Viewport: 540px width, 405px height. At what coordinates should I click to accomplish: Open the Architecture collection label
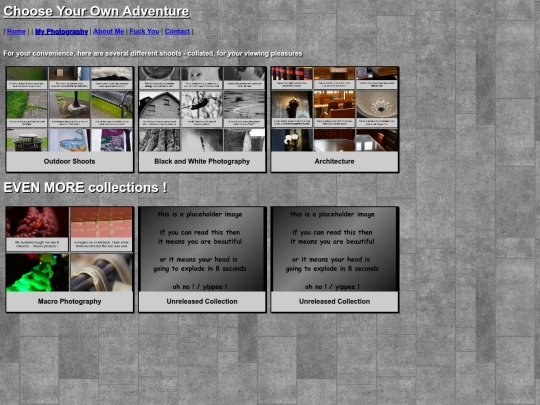[x=334, y=161]
